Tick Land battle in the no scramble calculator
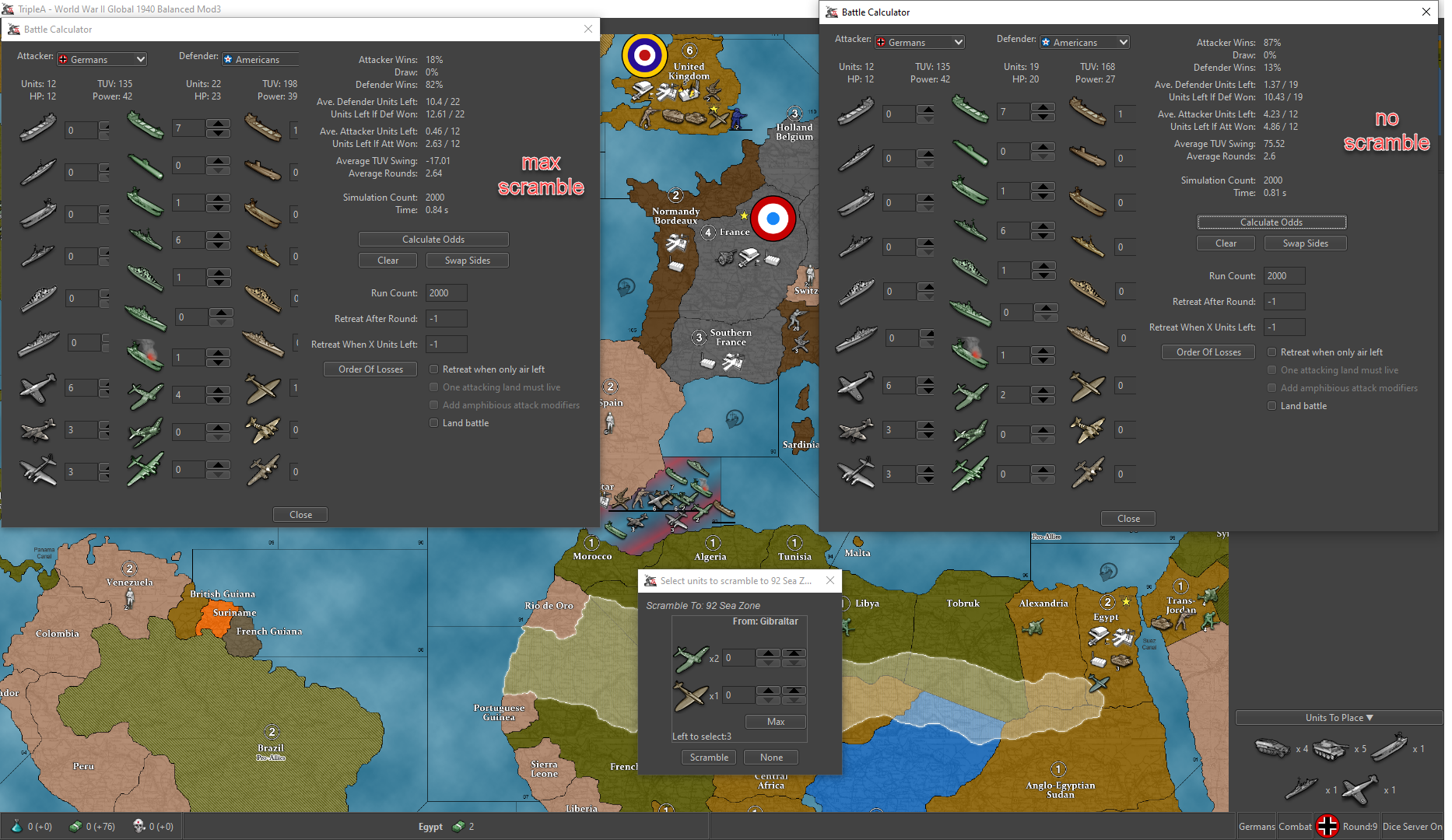 point(1272,406)
